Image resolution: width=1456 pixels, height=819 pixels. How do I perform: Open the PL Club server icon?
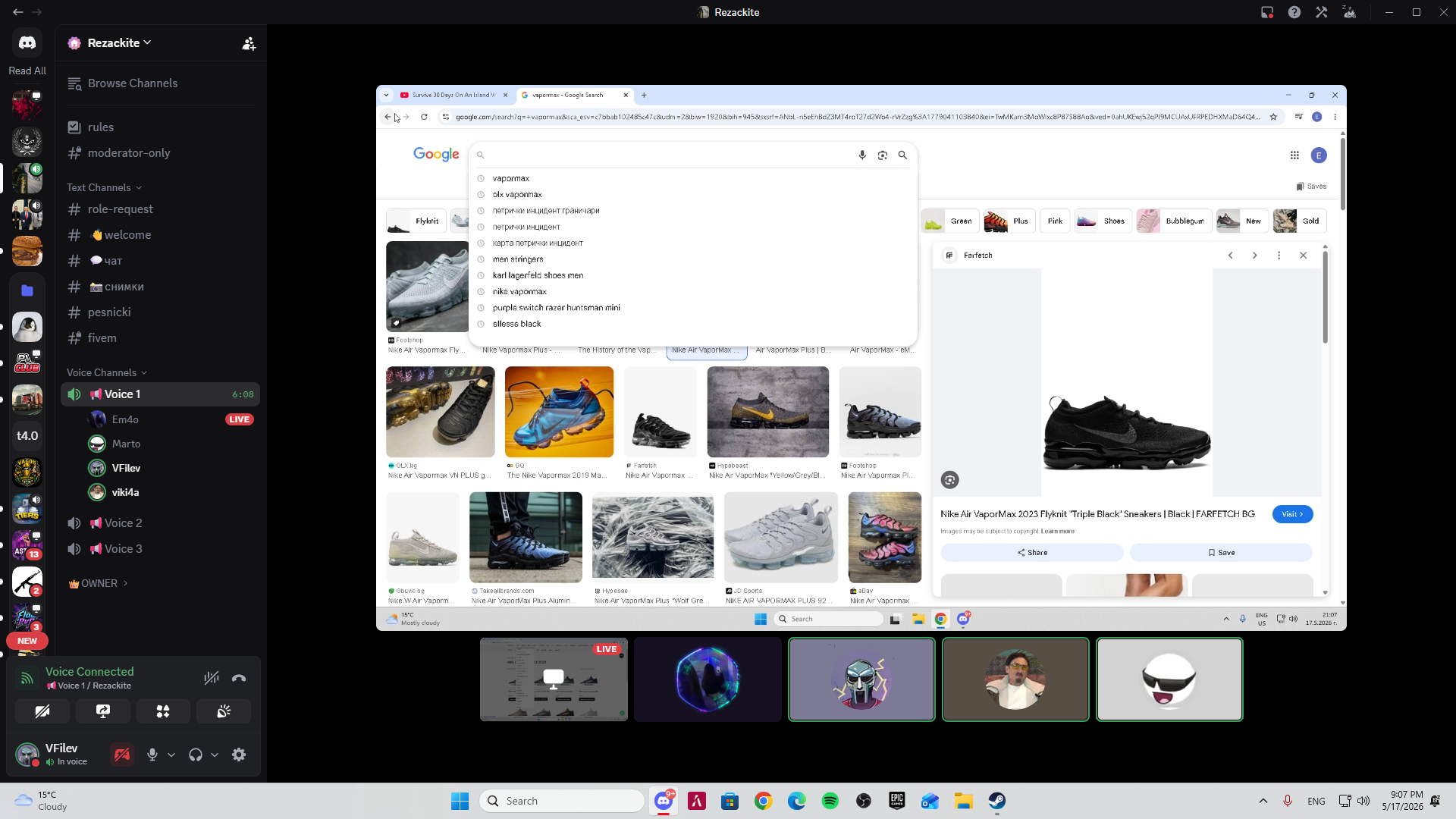[27, 363]
